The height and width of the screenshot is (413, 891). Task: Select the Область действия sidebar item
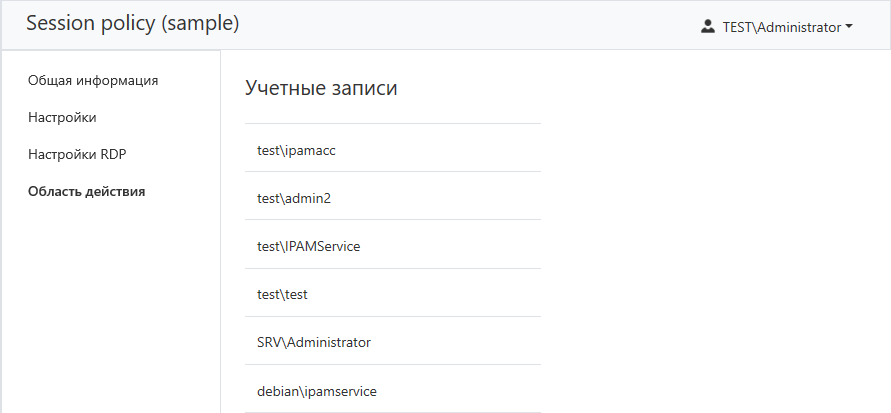pos(86,191)
